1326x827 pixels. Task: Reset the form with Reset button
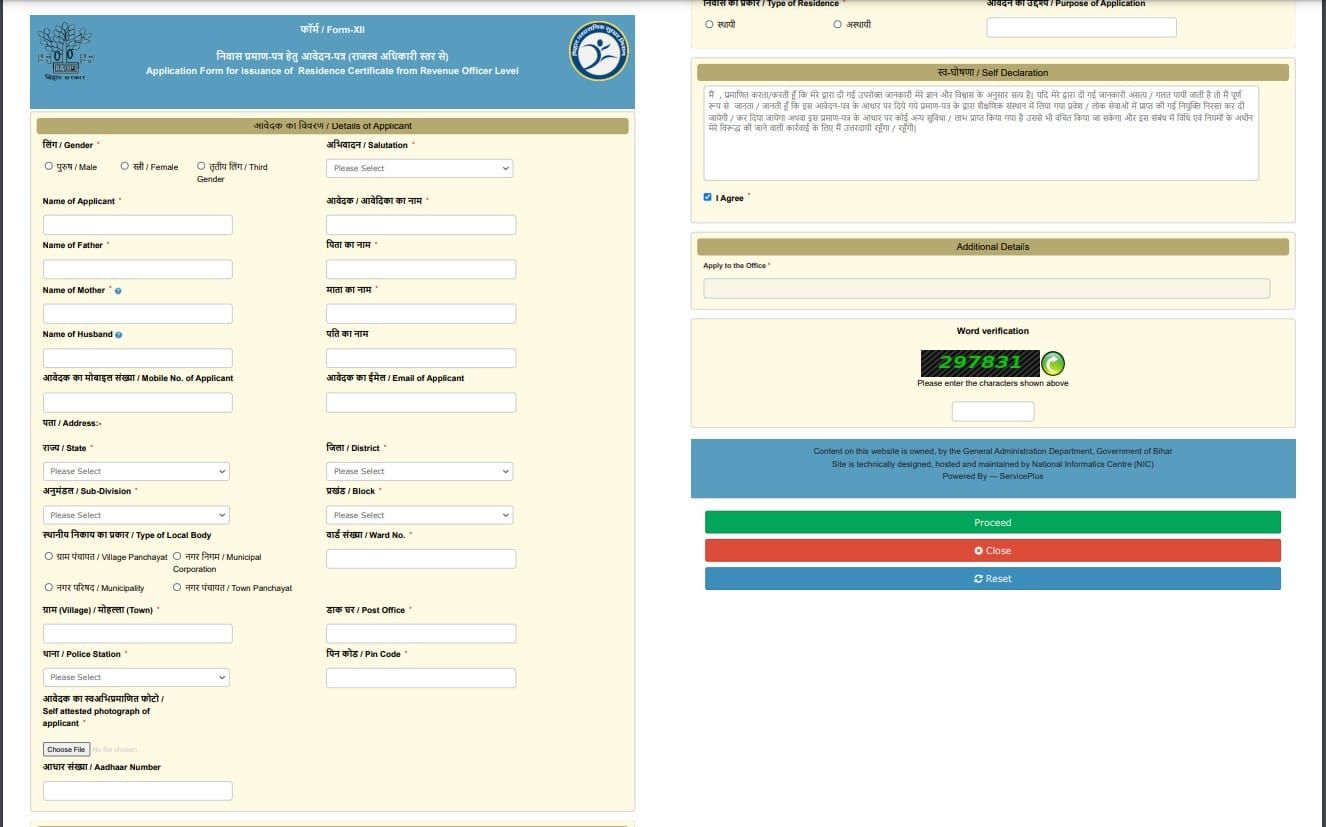pos(992,579)
